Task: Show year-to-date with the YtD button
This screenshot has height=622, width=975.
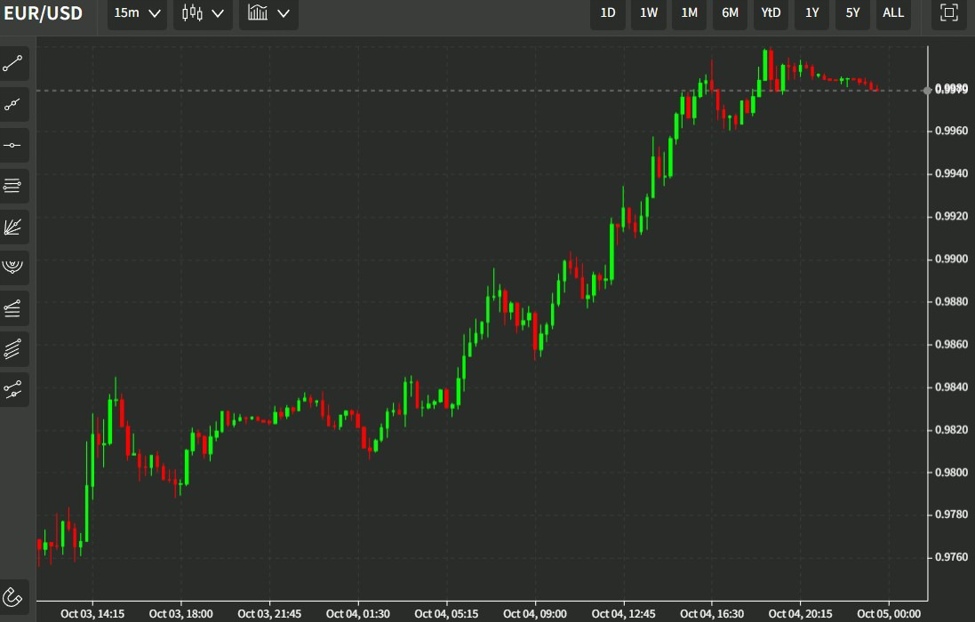Action: point(771,13)
